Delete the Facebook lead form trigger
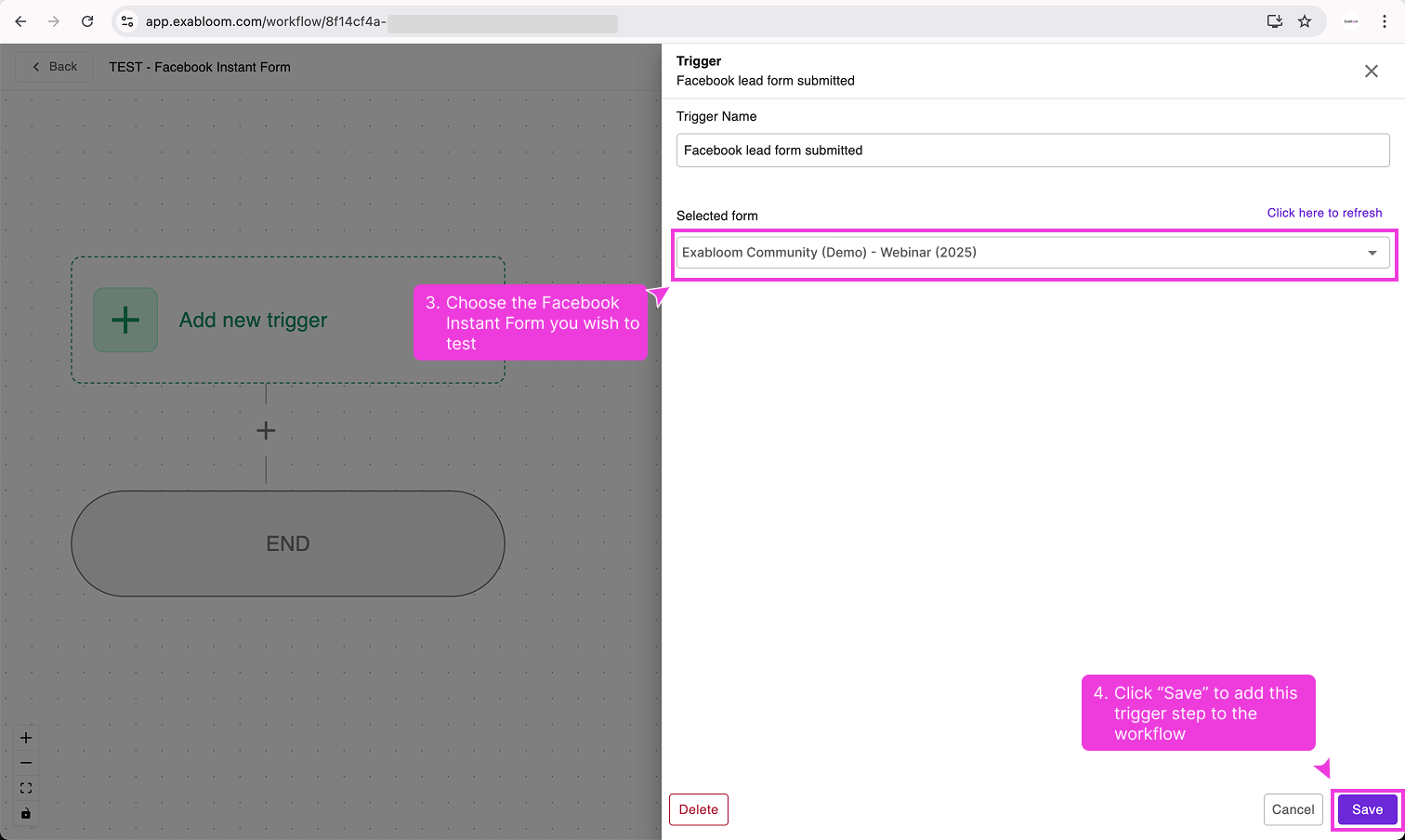Image resolution: width=1405 pixels, height=840 pixels. [698, 809]
